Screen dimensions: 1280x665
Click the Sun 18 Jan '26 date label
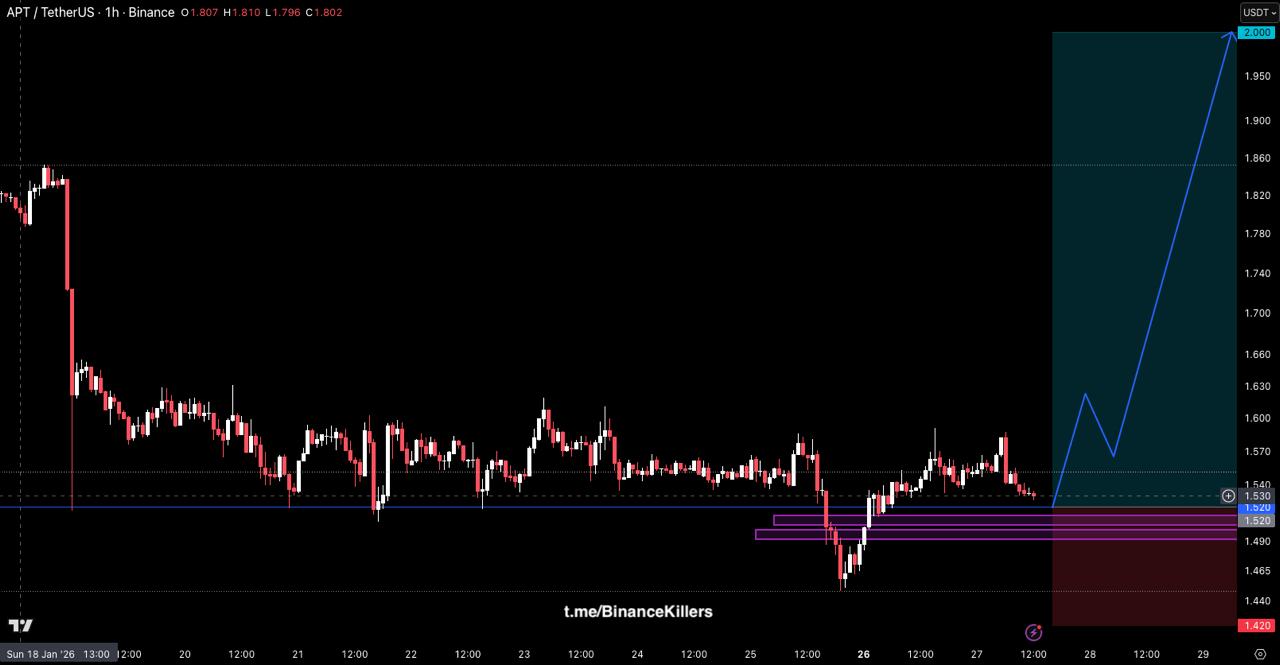pos(58,654)
